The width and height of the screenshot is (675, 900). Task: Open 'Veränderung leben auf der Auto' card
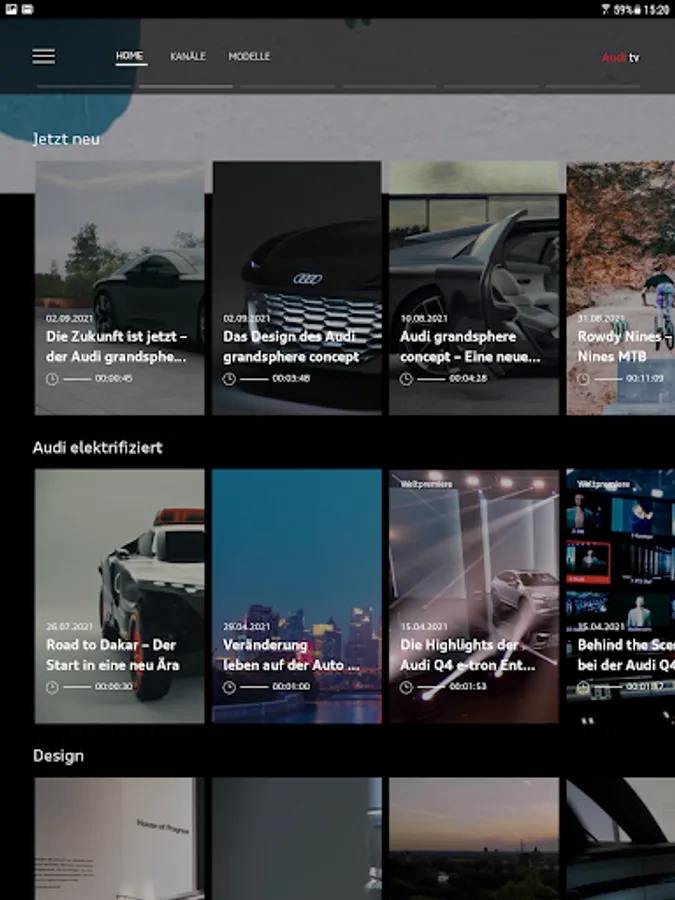297,596
